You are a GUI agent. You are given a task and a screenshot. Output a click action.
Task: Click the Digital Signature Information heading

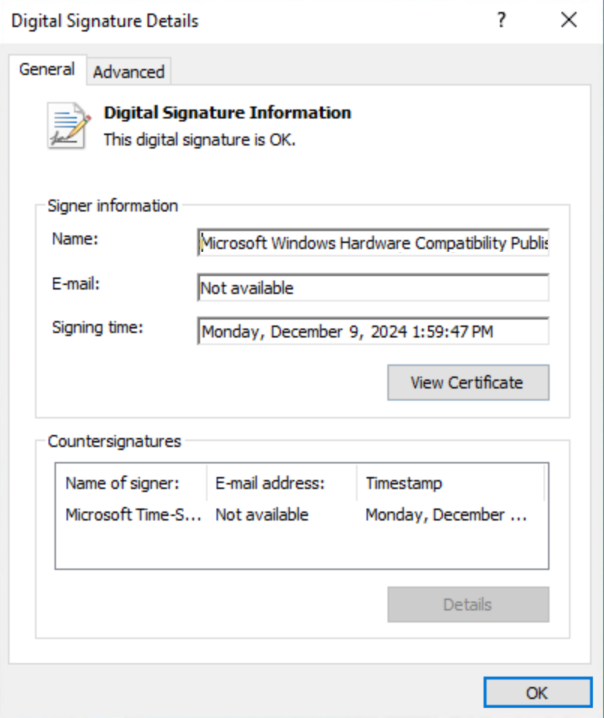228,113
